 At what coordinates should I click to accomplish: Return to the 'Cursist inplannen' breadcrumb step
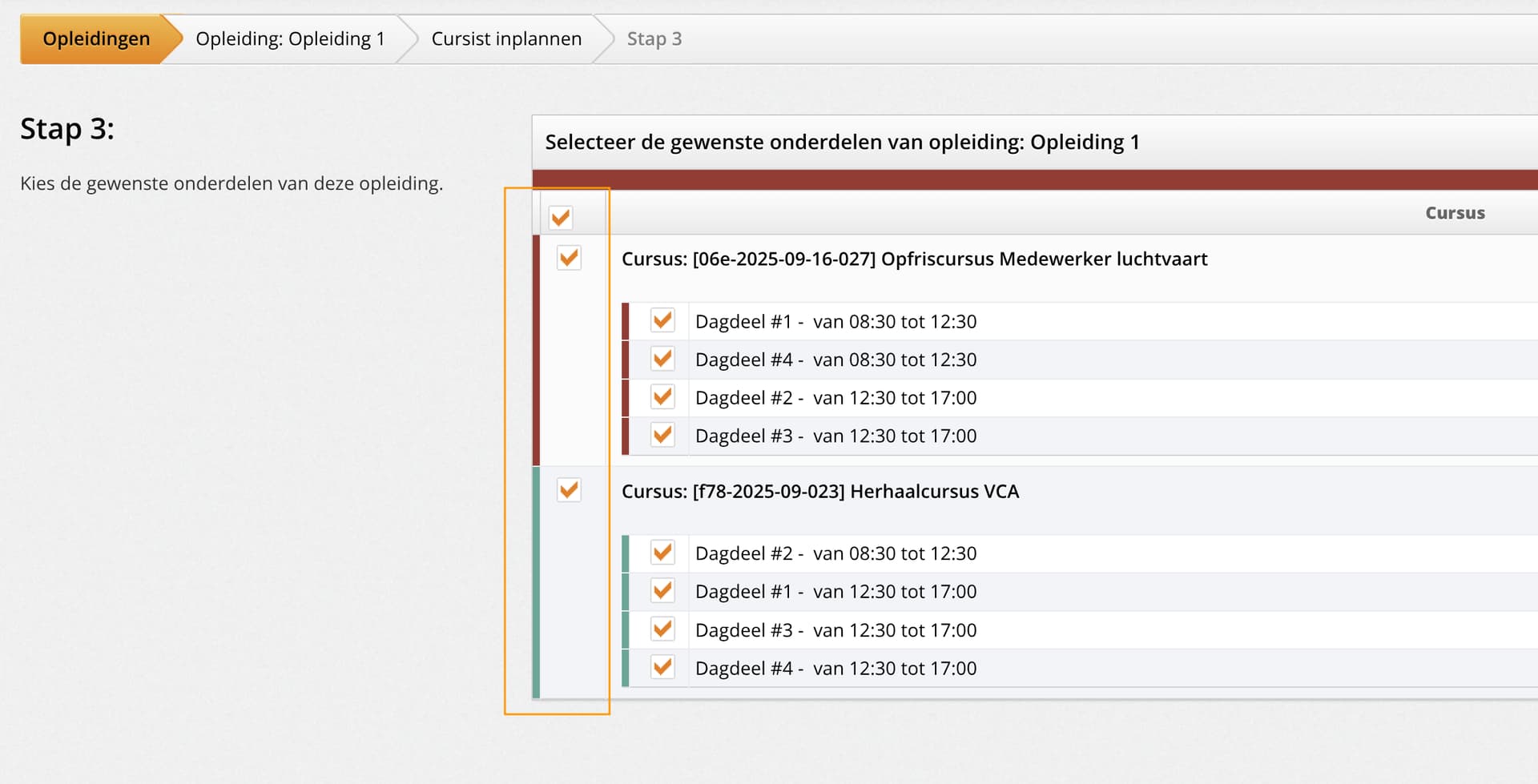506,38
